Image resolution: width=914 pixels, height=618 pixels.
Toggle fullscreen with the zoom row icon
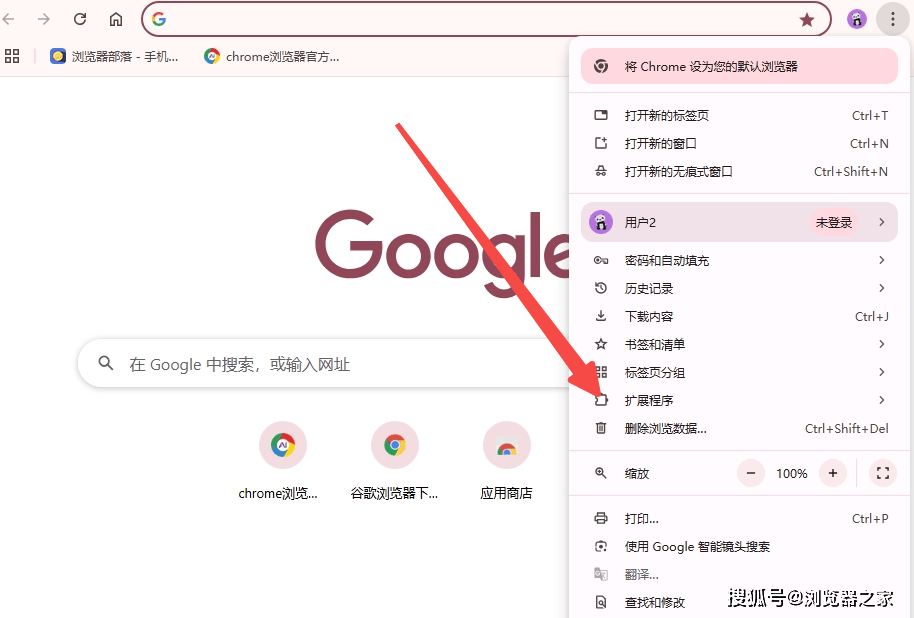(883, 473)
